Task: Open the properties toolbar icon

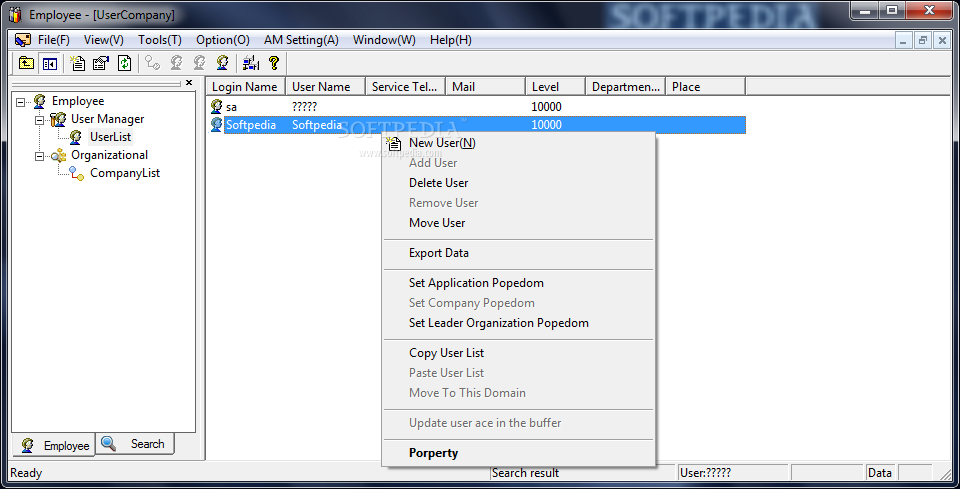Action: pos(101,62)
